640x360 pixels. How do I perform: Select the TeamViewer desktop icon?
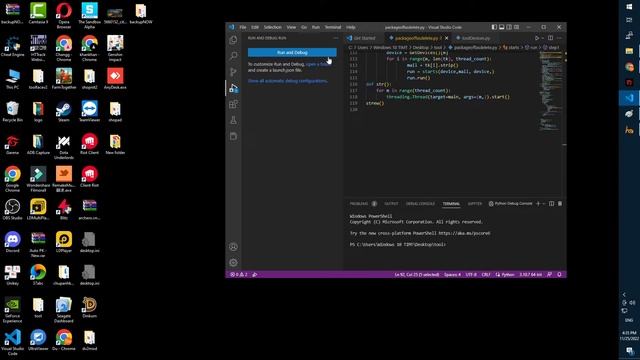point(89,112)
